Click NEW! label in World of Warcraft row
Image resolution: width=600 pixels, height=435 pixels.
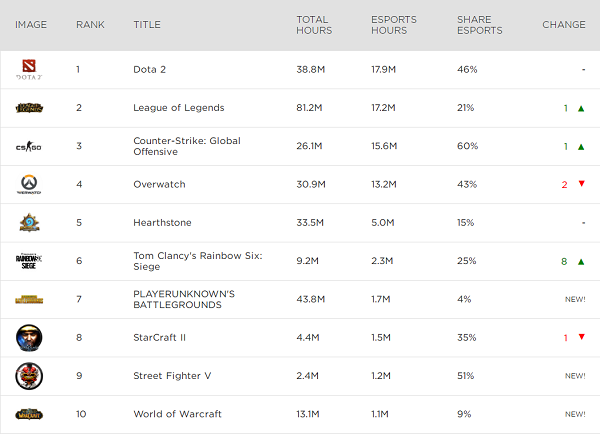(x=575, y=414)
